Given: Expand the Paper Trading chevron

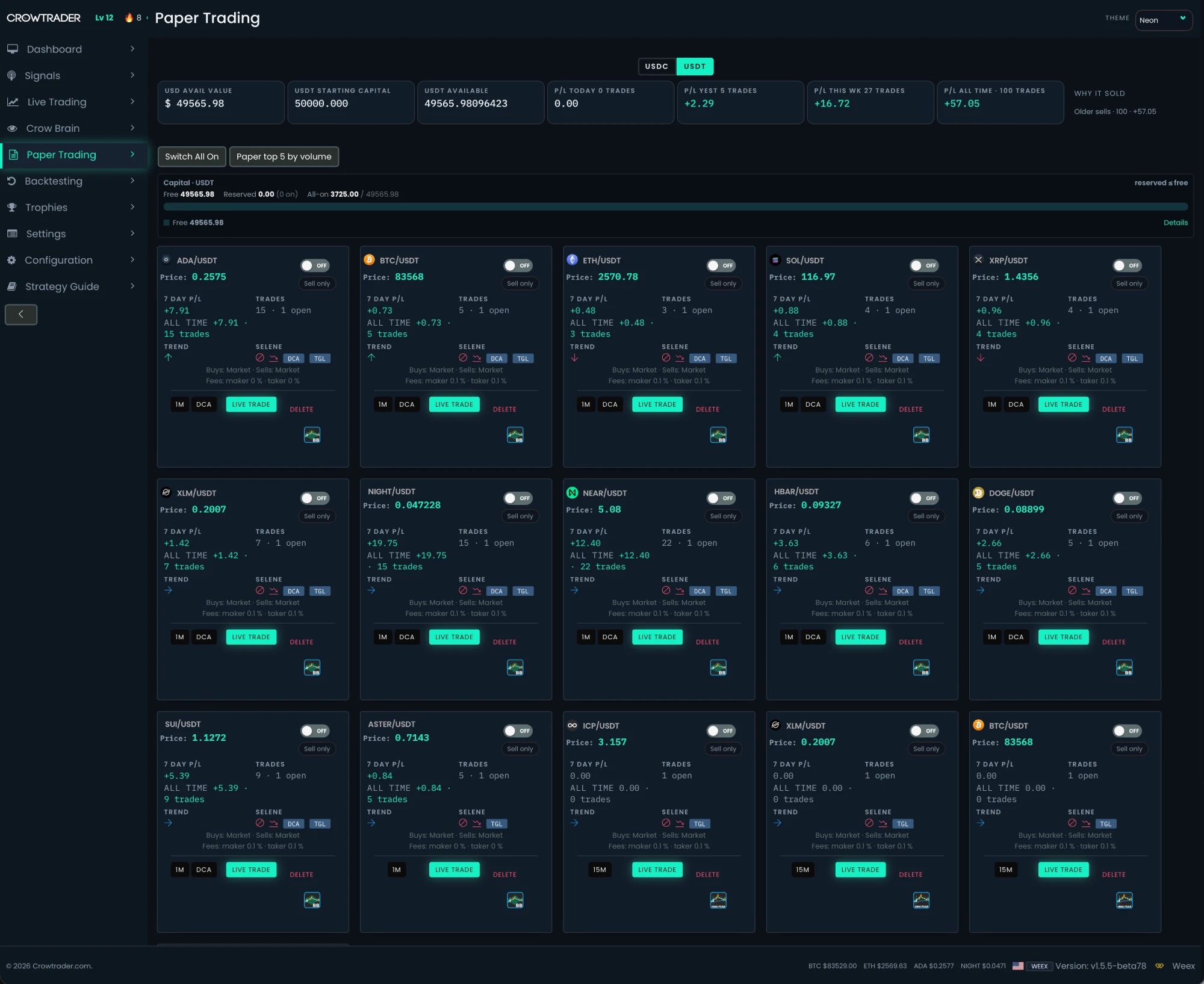Looking at the screenshot, I should coord(132,155).
